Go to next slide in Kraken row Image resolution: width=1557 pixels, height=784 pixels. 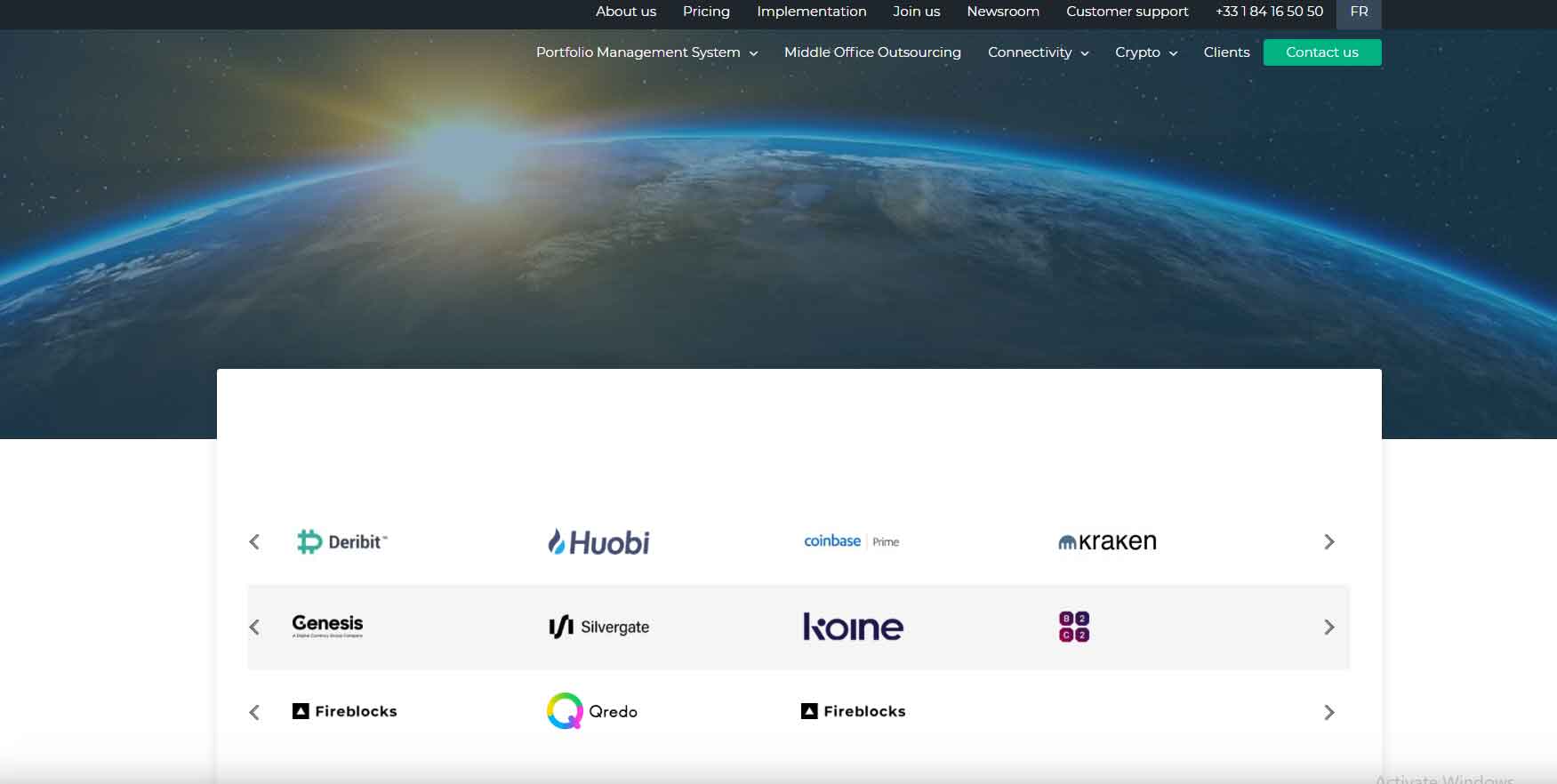point(1329,541)
